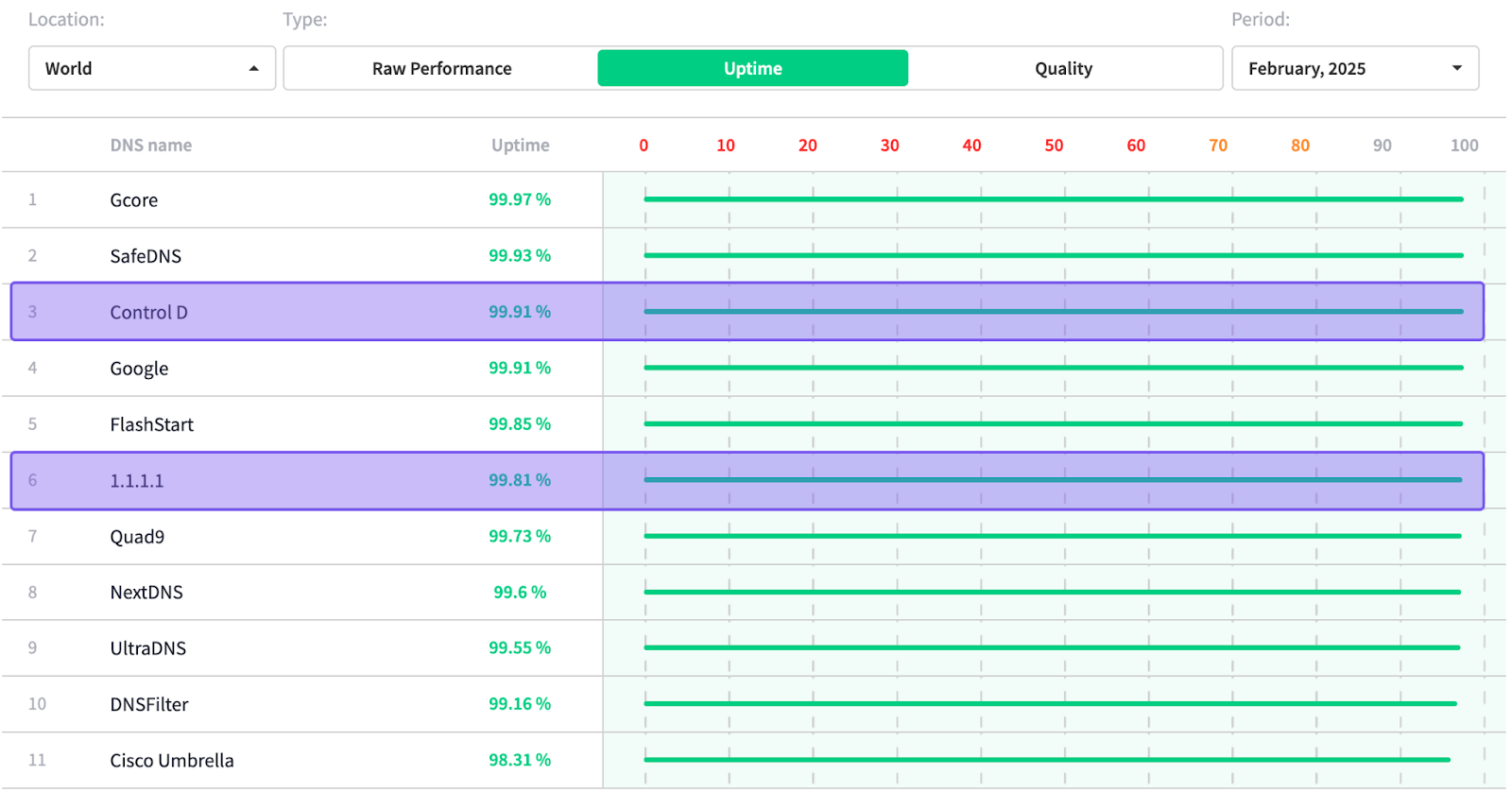
Task: Click NextDNS's 99.6 % uptime value
Action: pos(520,592)
